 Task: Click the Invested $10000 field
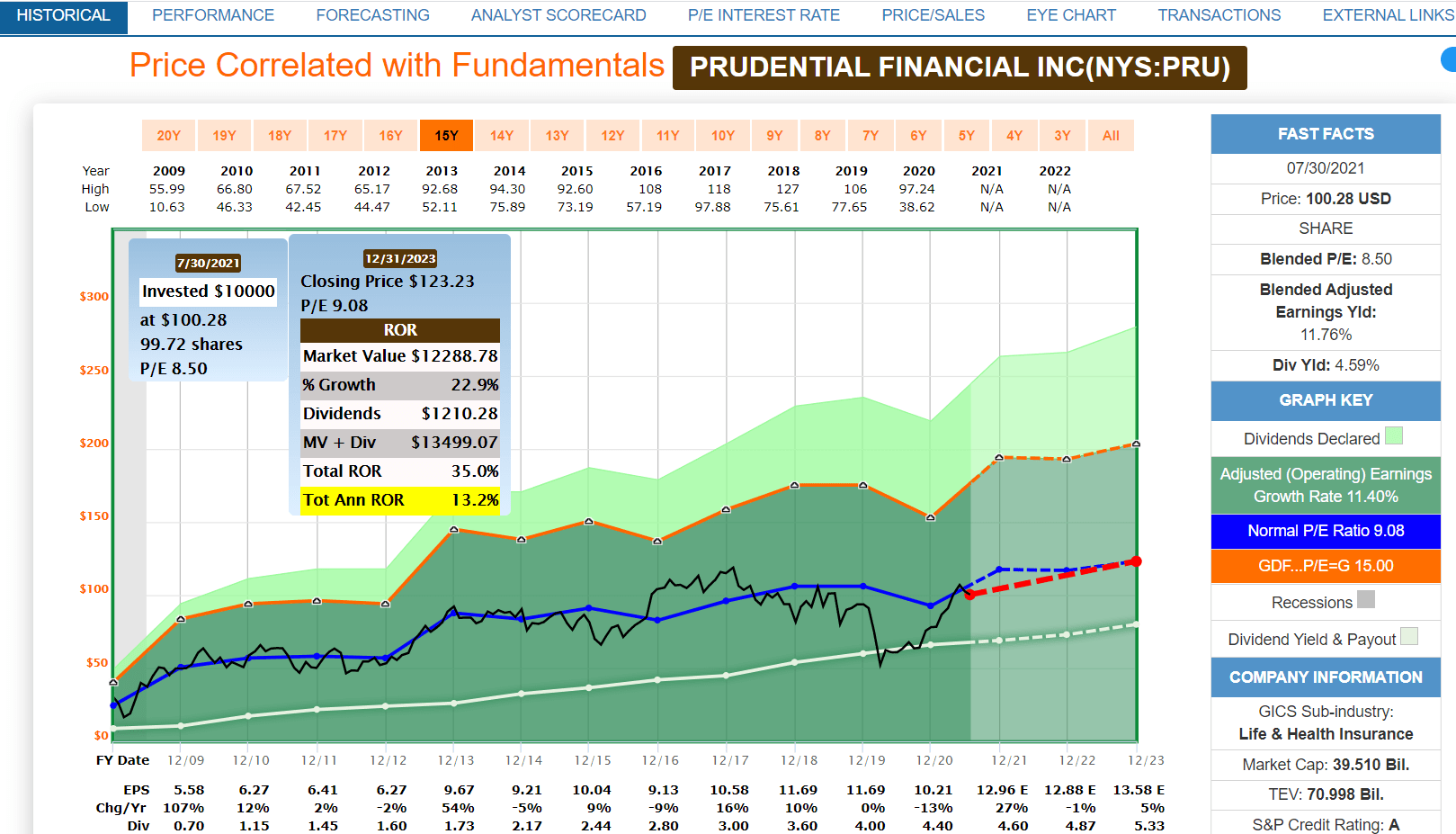point(209,291)
